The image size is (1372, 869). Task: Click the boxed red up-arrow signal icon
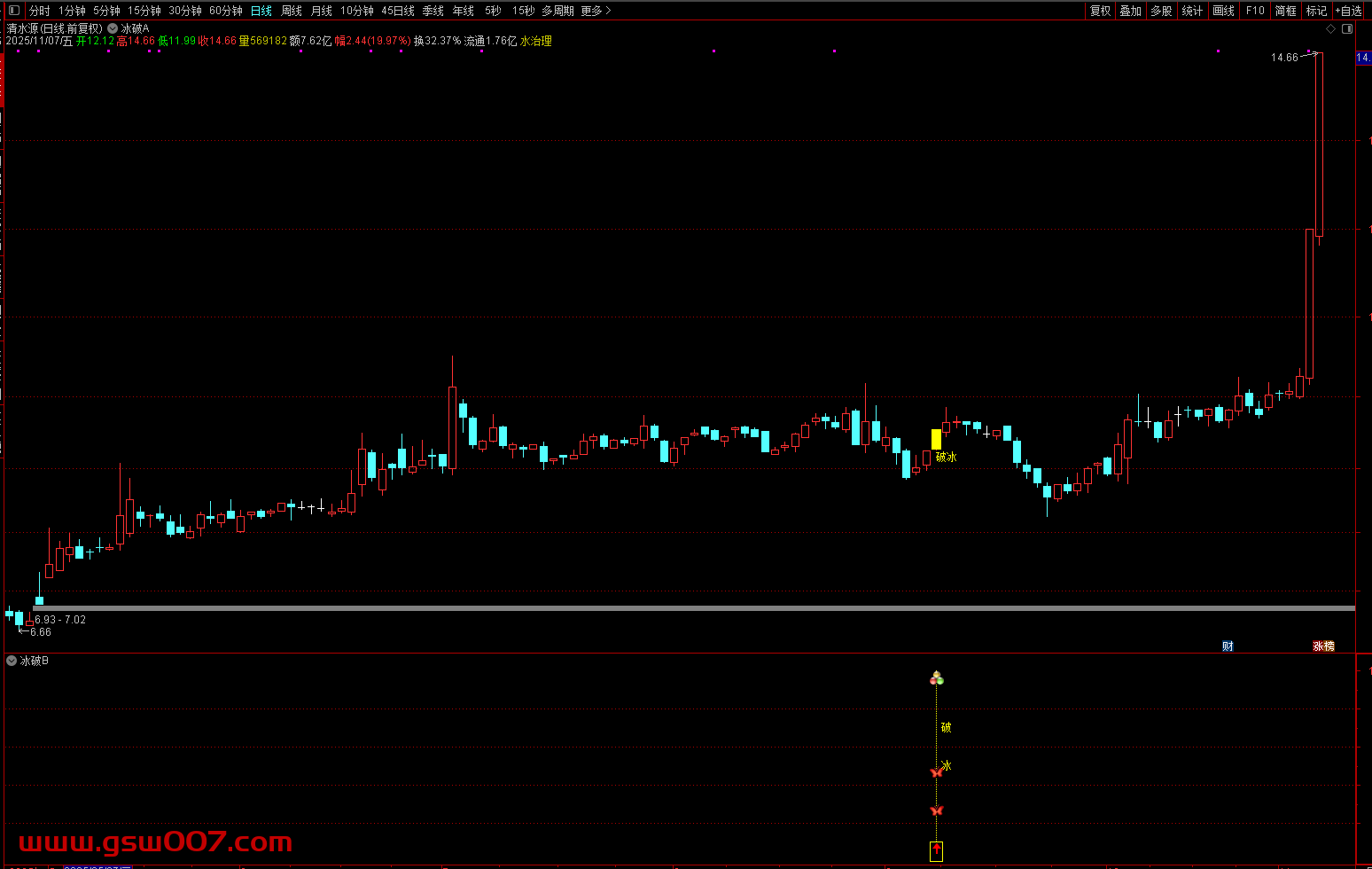click(936, 851)
